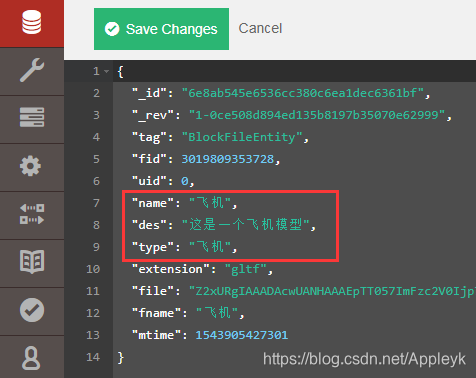
Task: Open Documentation via the book icon
Action: pyautogui.click(x=32, y=262)
